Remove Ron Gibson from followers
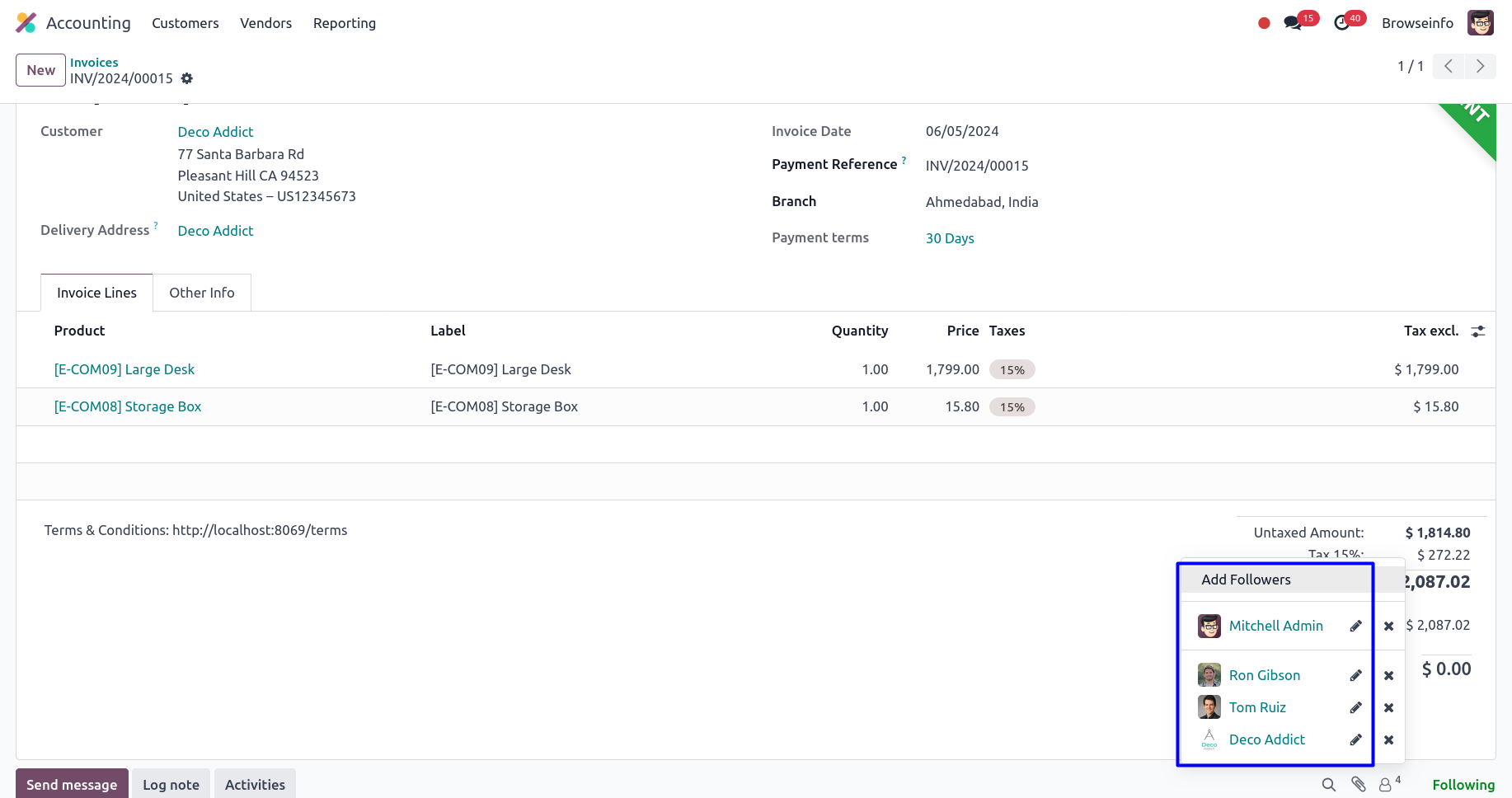1512x798 pixels. point(1388,675)
